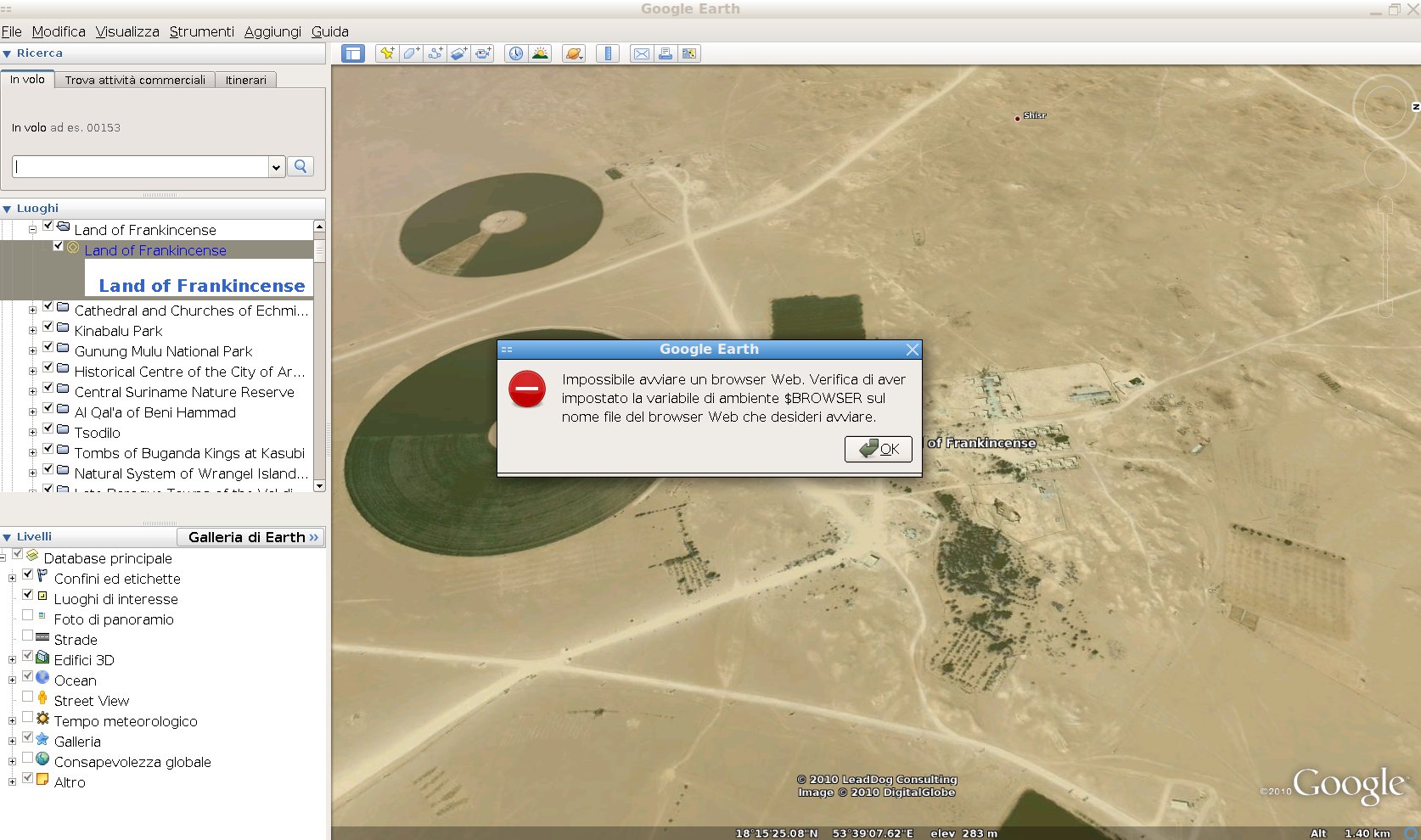The height and width of the screenshot is (840, 1421).
Task: Open the Aggiungi menu
Action: pyautogui.click(x=272, y=31)
